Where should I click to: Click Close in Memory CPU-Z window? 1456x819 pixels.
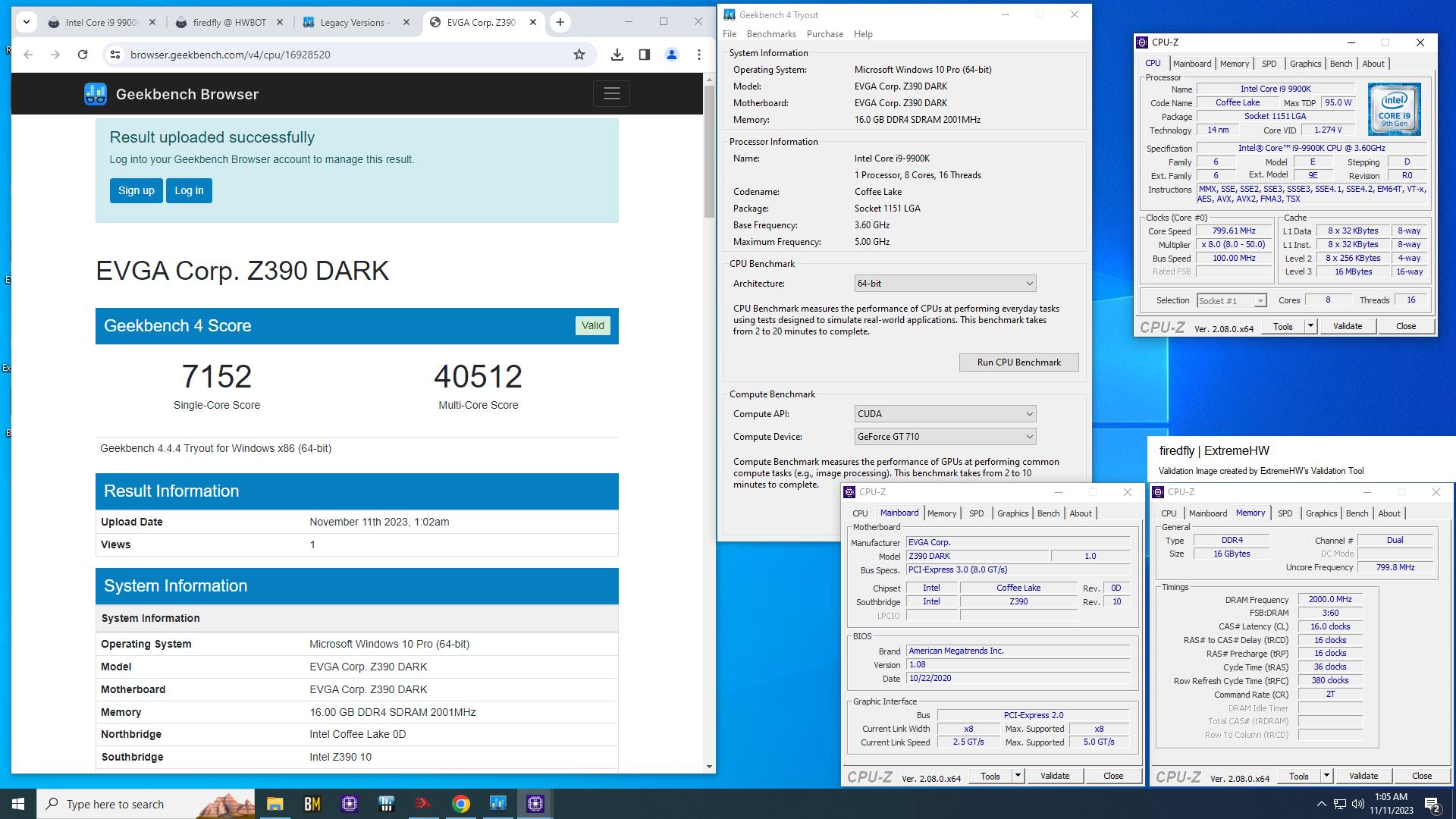point(1421,776)
